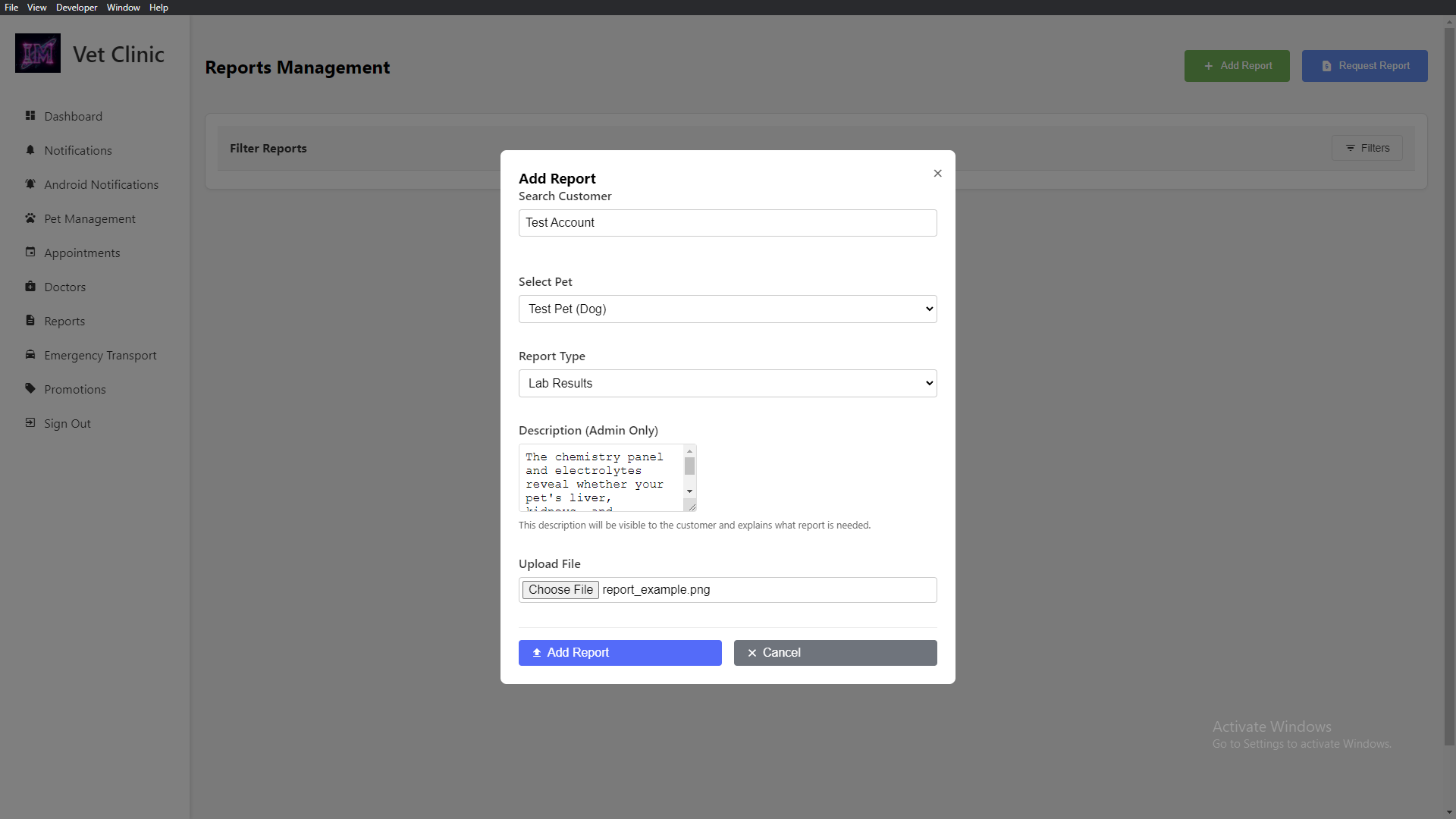
Task: Submit the report with Add Report button
Action: click(x=620, y=652)
